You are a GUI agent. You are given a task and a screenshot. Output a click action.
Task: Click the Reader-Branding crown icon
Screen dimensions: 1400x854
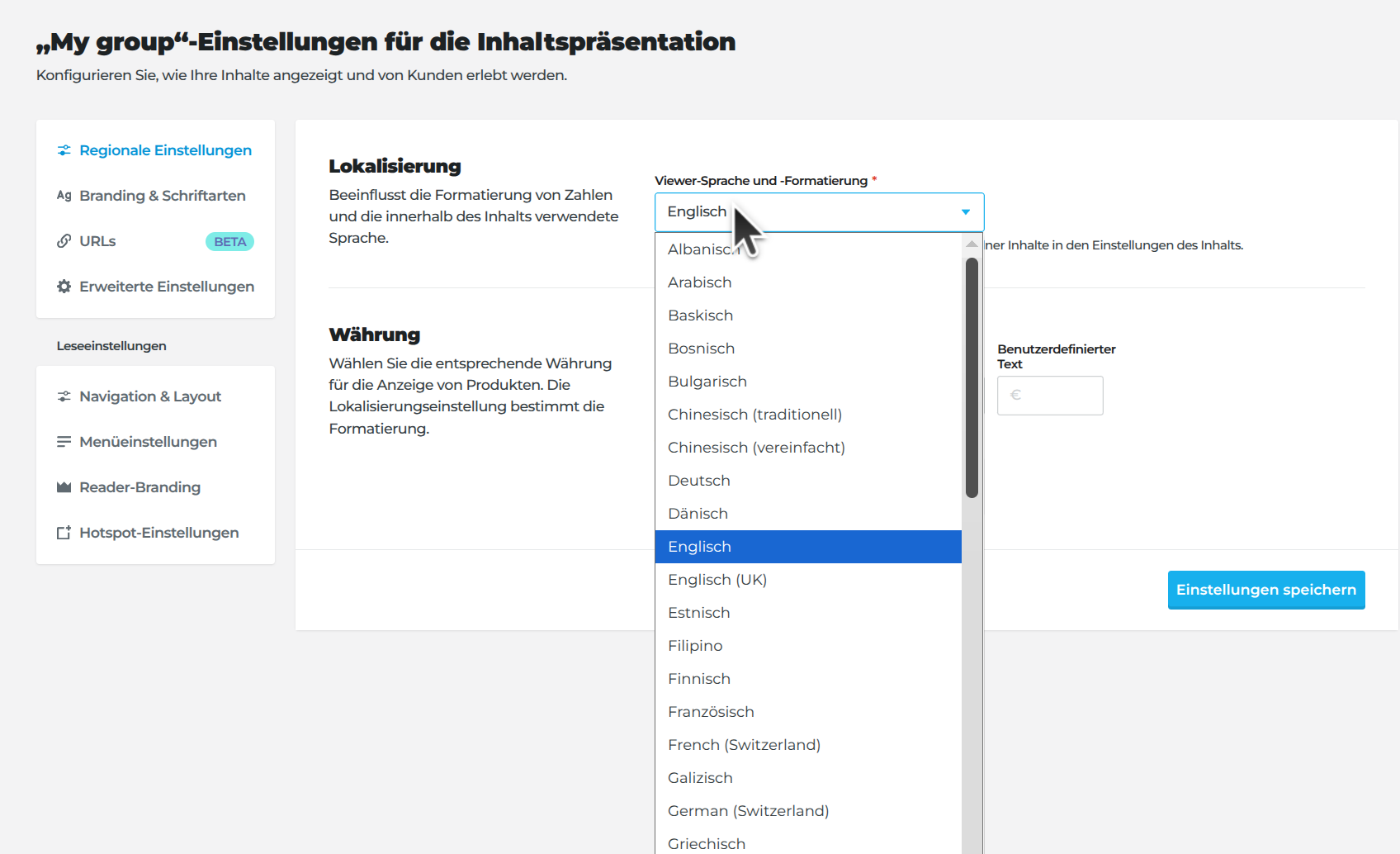(x=64, y=487)
